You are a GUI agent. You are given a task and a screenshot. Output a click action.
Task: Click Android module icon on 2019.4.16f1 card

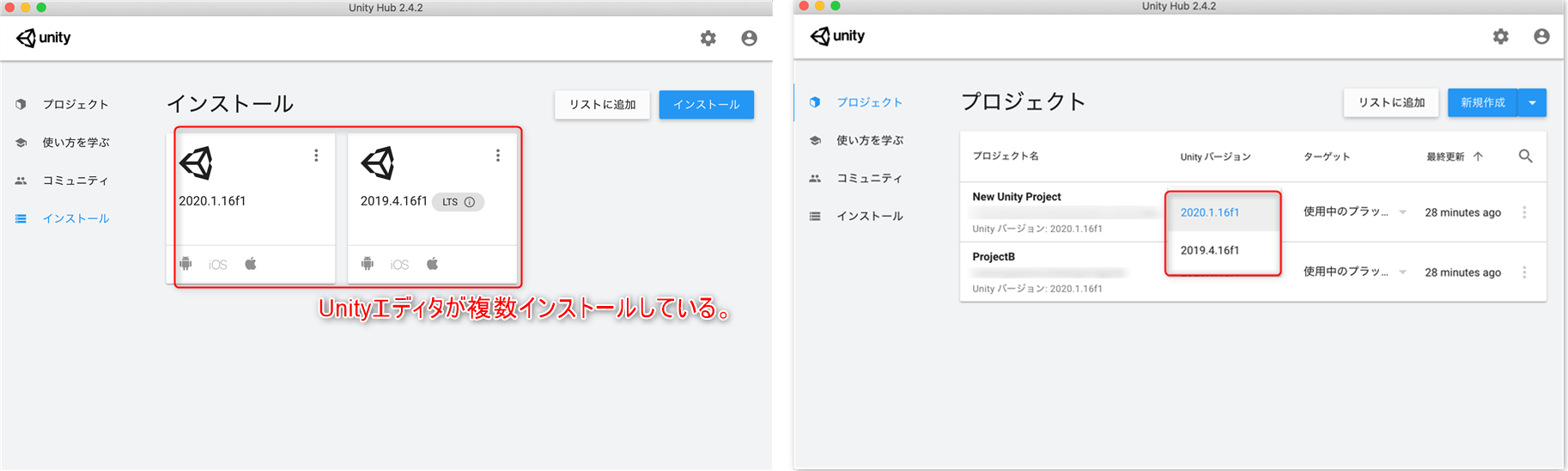coord(368,264)
